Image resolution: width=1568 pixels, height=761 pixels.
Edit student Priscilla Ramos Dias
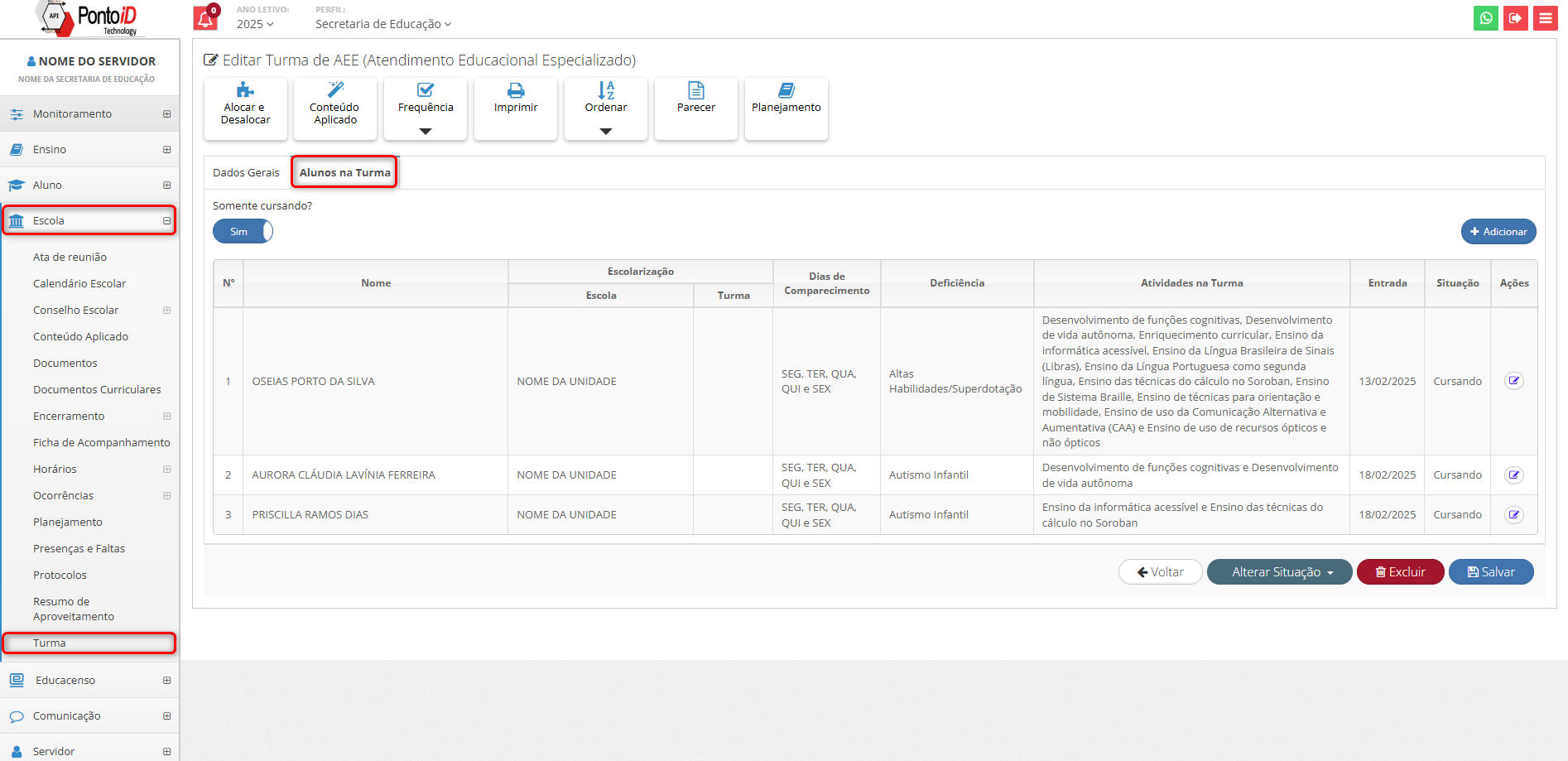[x=1514, y=515]
